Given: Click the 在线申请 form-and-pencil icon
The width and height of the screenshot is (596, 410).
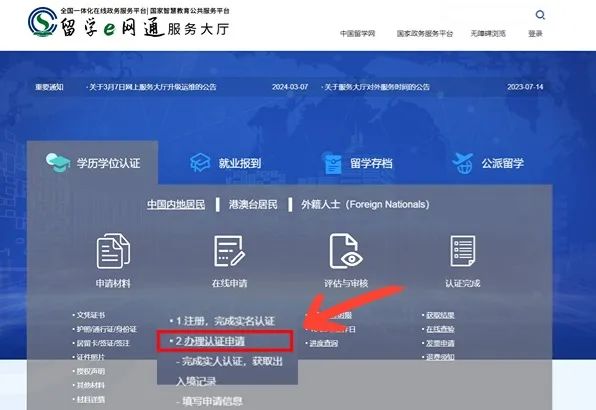Looking at the screenshot, I should (230, 251).
